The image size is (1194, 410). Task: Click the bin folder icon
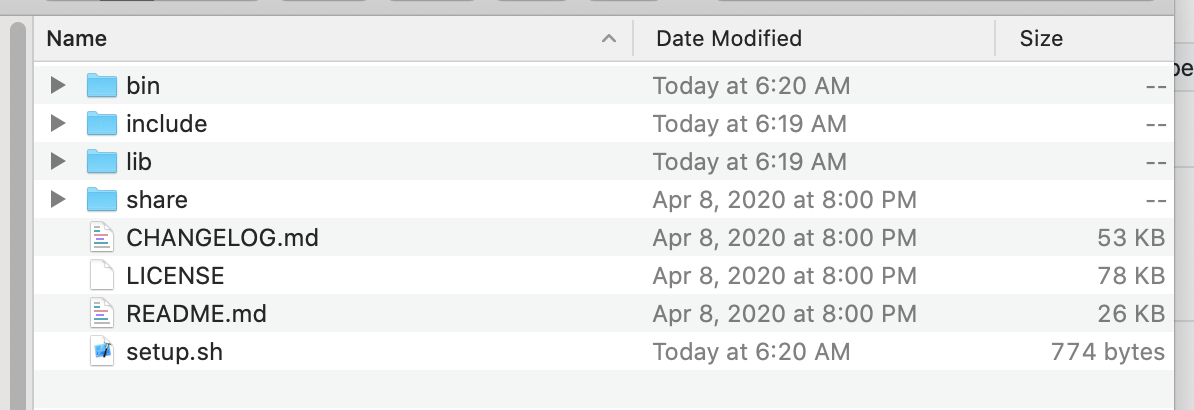(x=102, y=86)
